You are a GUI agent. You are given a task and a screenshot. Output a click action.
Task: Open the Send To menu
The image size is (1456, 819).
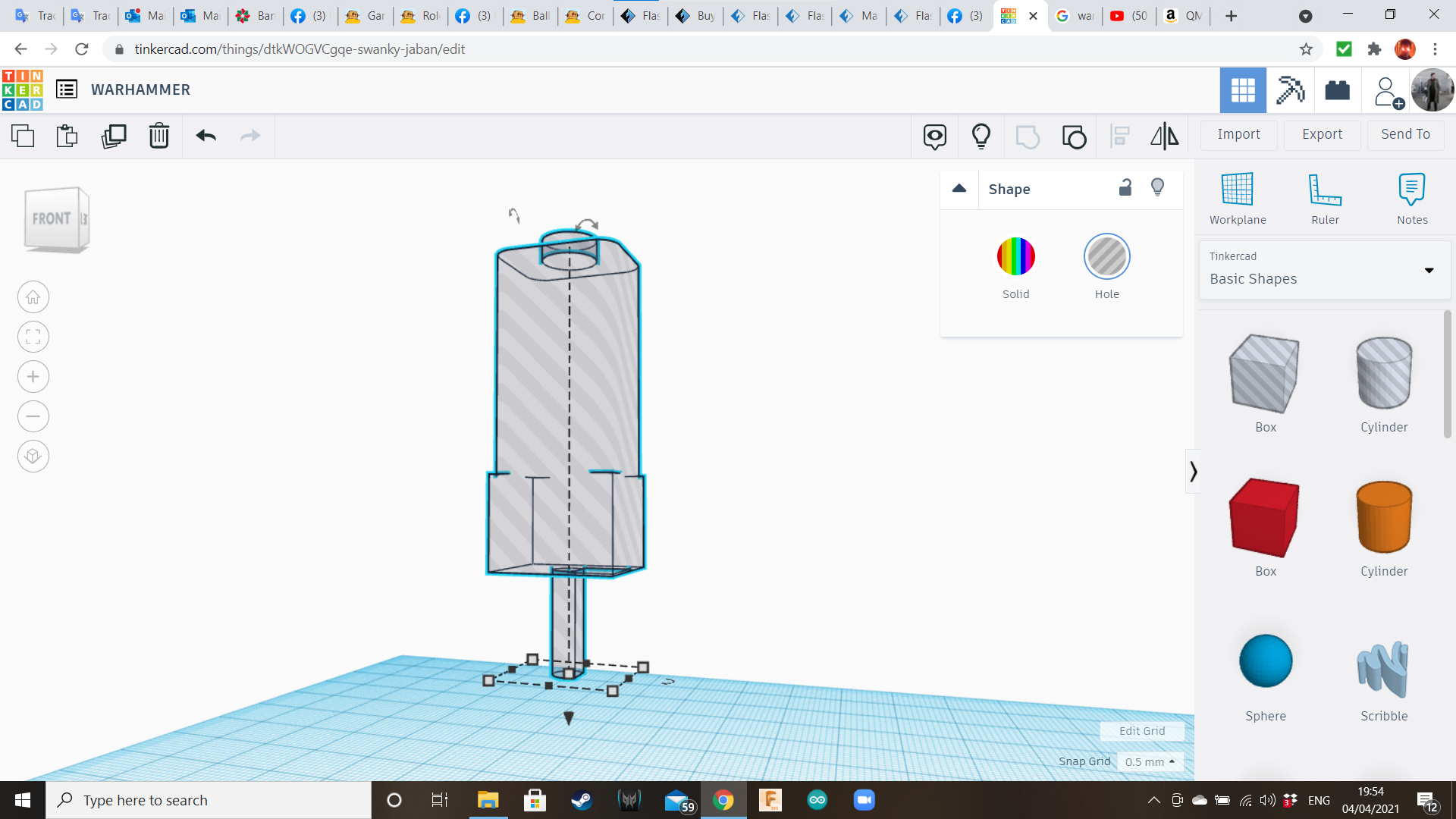1405,134
